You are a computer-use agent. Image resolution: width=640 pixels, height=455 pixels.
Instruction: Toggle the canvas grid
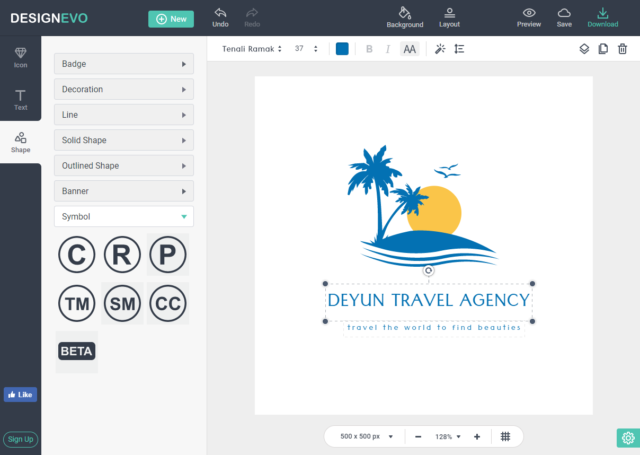click(505, 437)
